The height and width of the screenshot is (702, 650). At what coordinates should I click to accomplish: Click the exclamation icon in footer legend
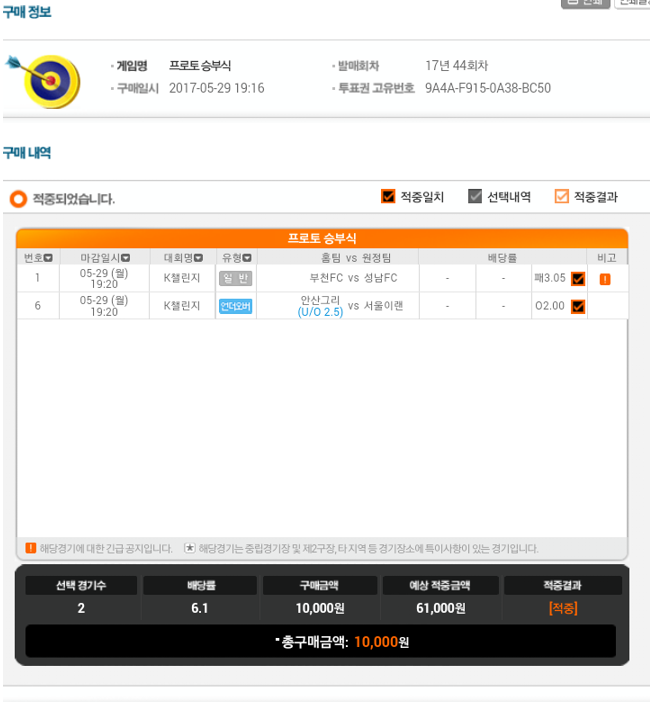click(30, 548)
